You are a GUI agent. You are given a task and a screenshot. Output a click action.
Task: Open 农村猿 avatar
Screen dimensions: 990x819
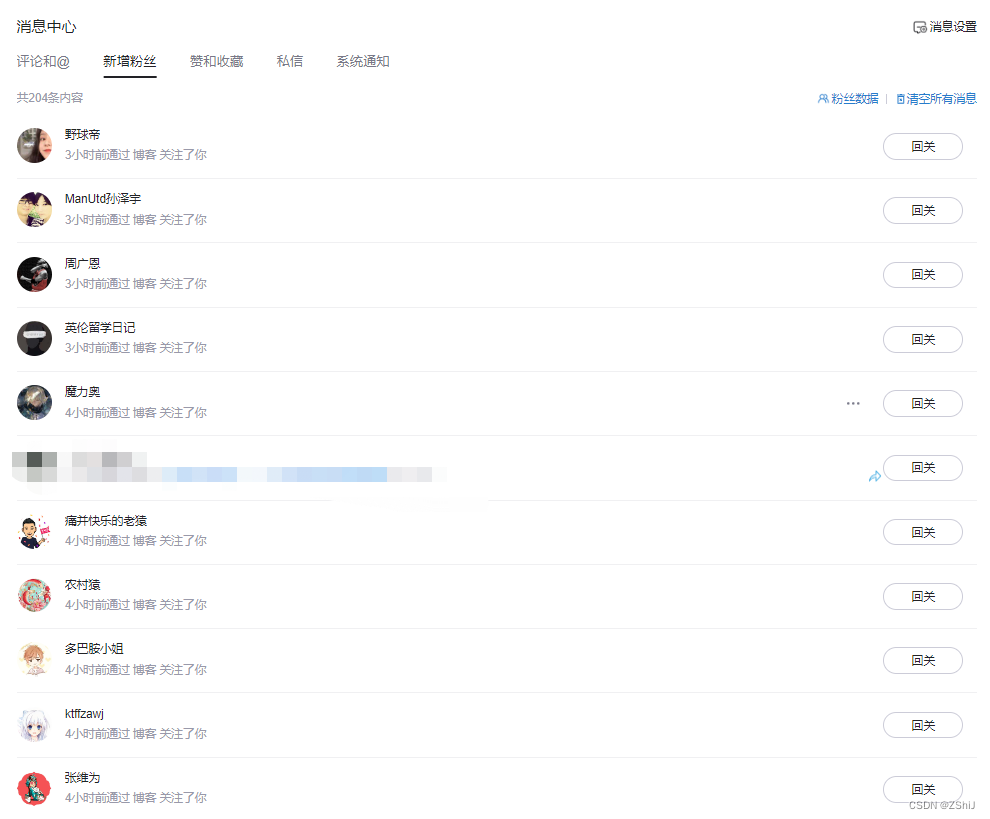pos(34,595)
